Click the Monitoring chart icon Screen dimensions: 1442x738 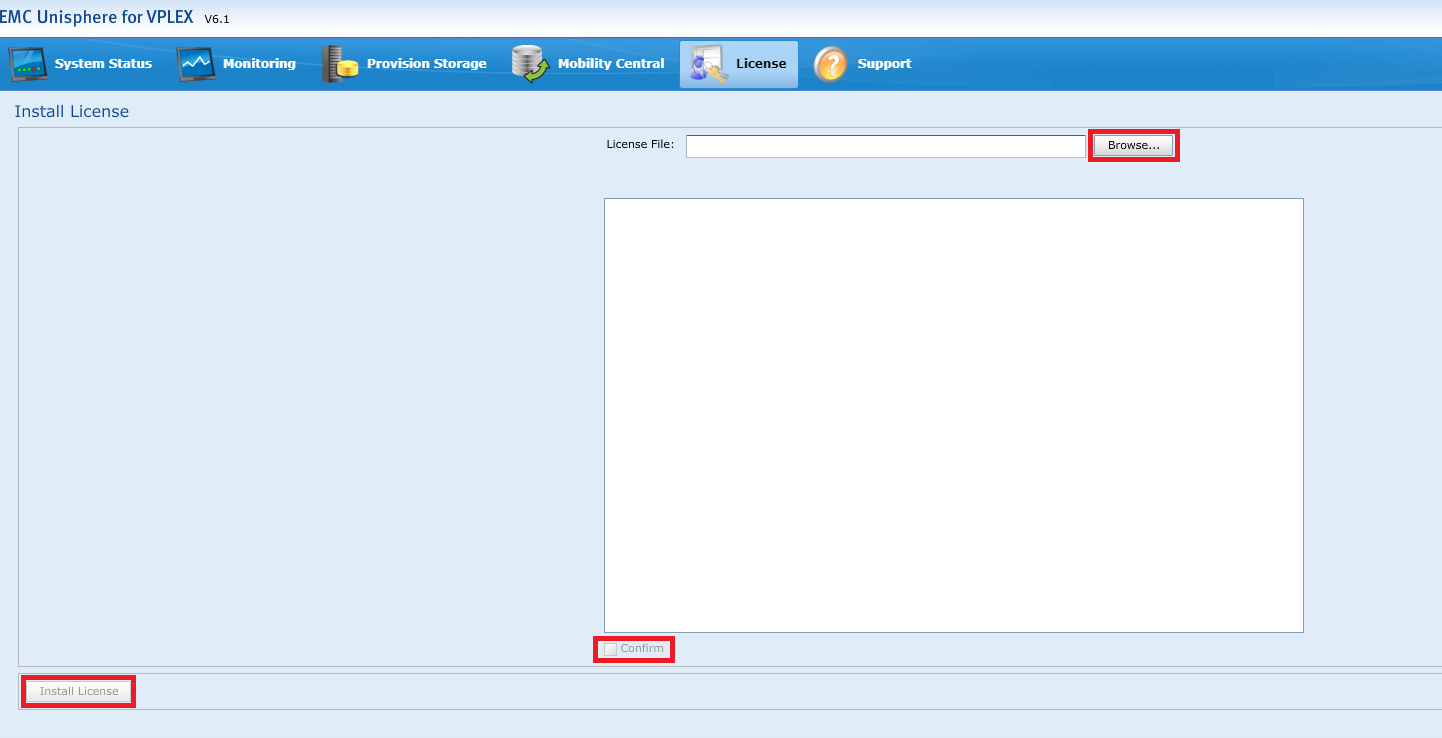194,63
